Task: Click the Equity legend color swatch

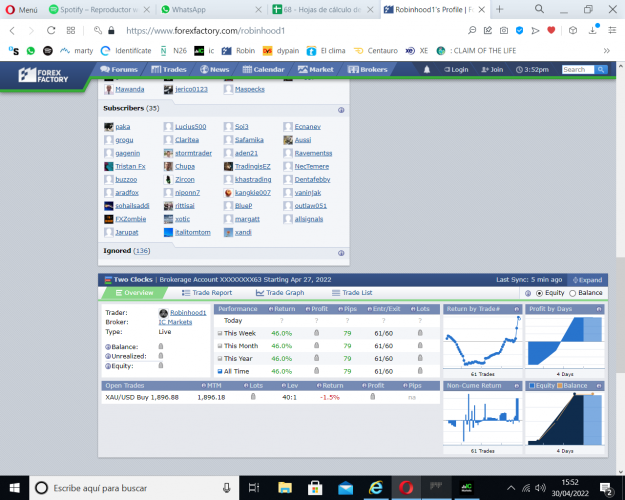Action: click(x=532, y=386)
